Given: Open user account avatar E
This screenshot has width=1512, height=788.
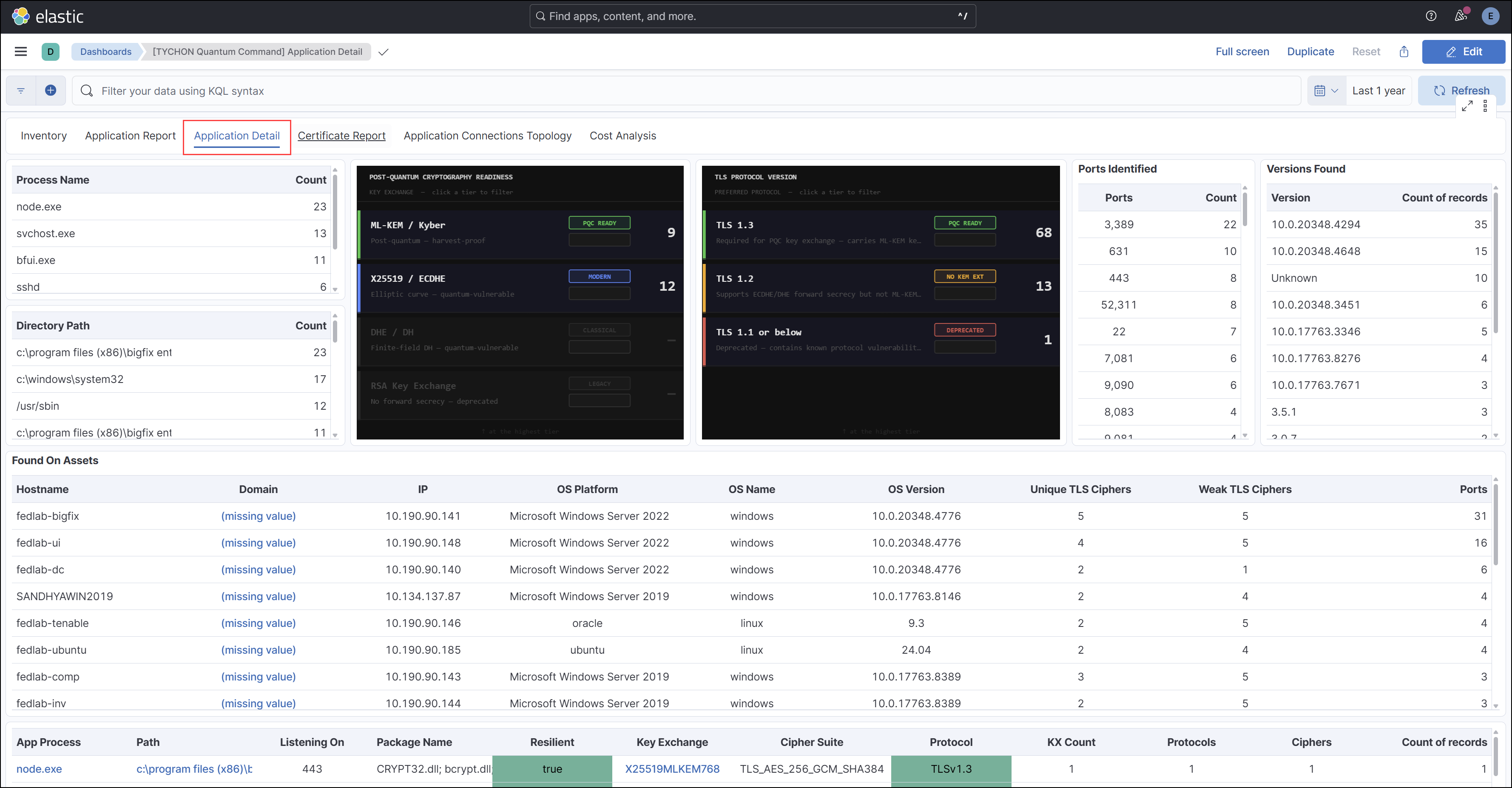Looking at the screenshot, I should click(x=1490, y=16).
